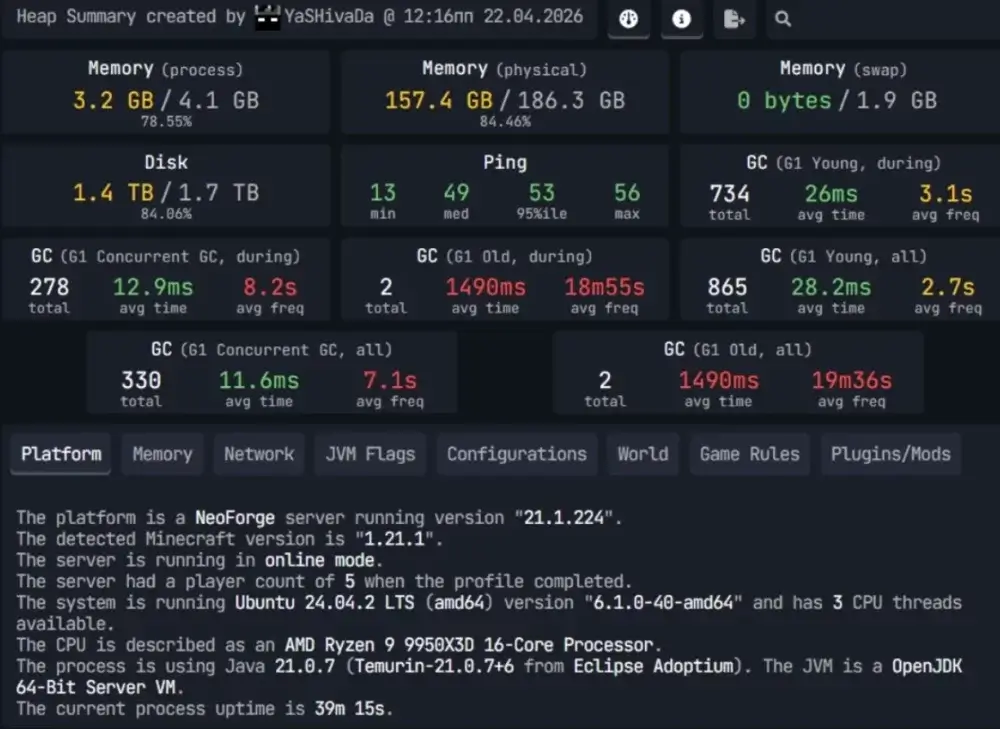The height and width of the screenshot is (729, 1000).
Task: Click the ping 95%ile value 53
Action: click(541, 193)
